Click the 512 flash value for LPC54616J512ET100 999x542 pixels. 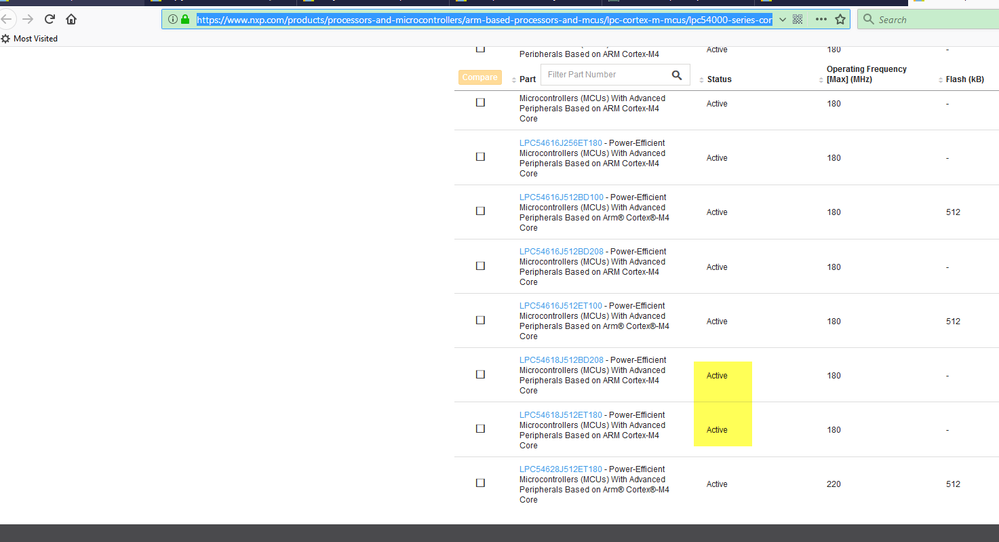pyautogui.click(x=953, y=322)
